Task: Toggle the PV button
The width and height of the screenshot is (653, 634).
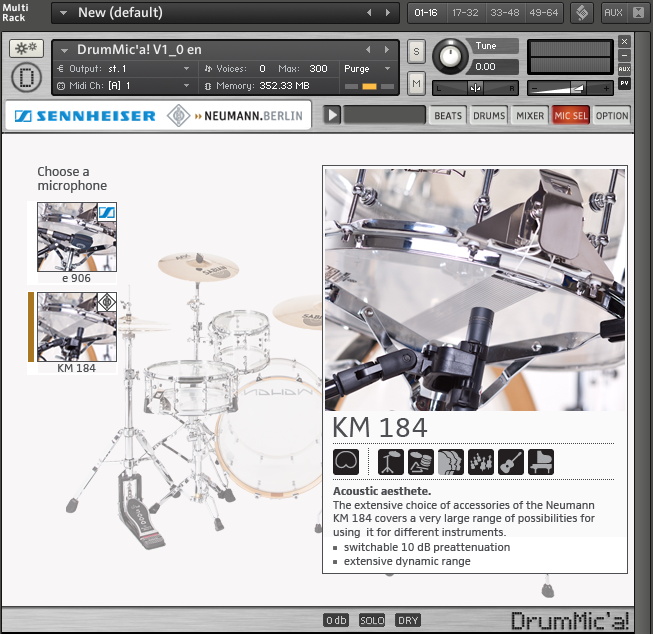Action: pyautogui.click(x=624, y=83)
